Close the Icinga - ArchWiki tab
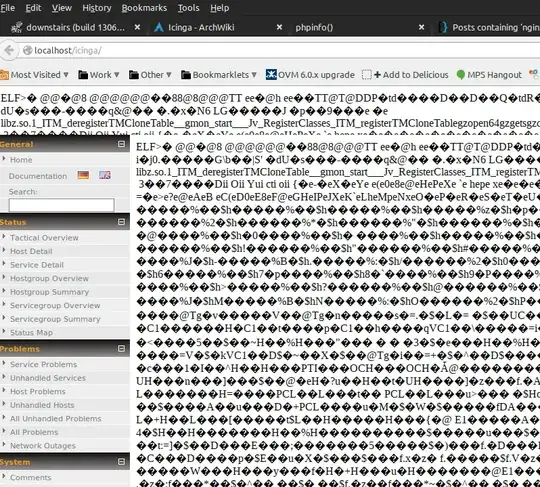Viewport: 540px width, 487px height. pyautogui.click(x=279, y=27)
